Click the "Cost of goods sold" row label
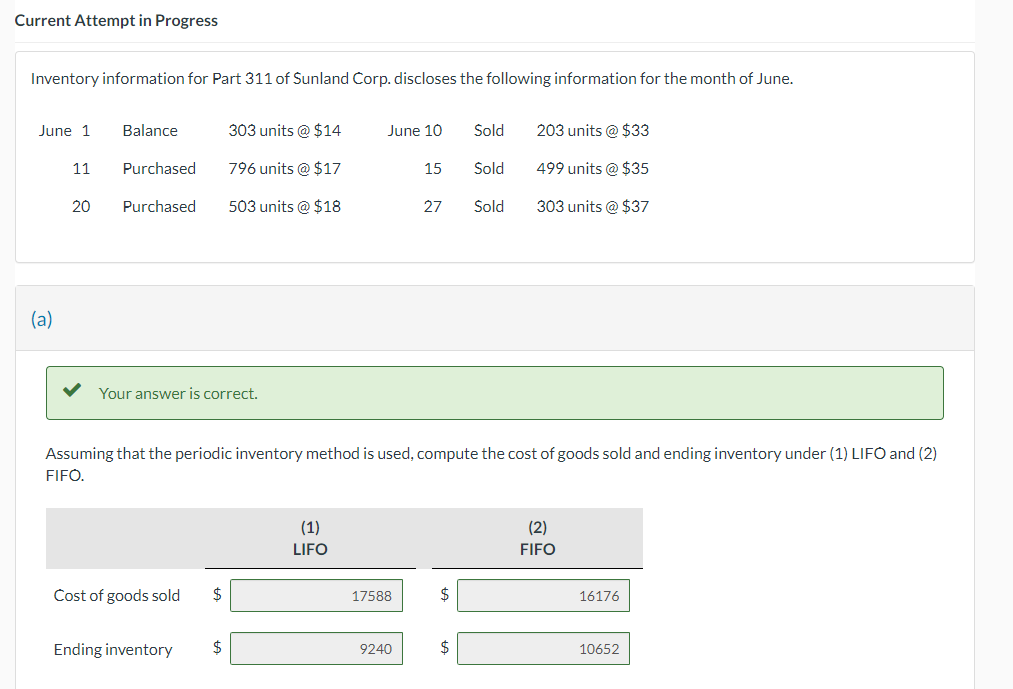1013x689 pixels. (117, 595)
